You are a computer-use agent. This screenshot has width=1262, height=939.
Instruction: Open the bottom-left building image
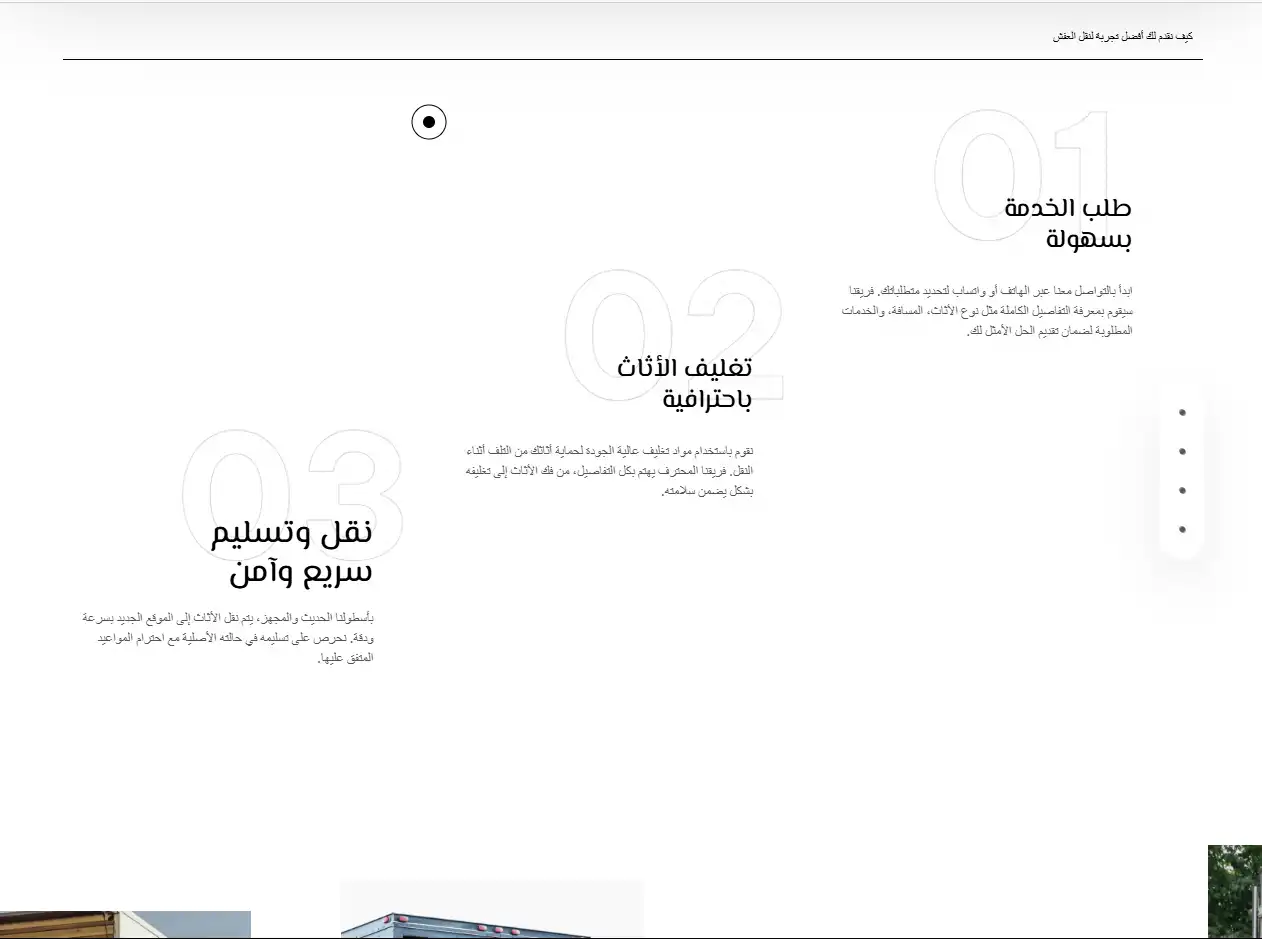(x=125, y=924)
